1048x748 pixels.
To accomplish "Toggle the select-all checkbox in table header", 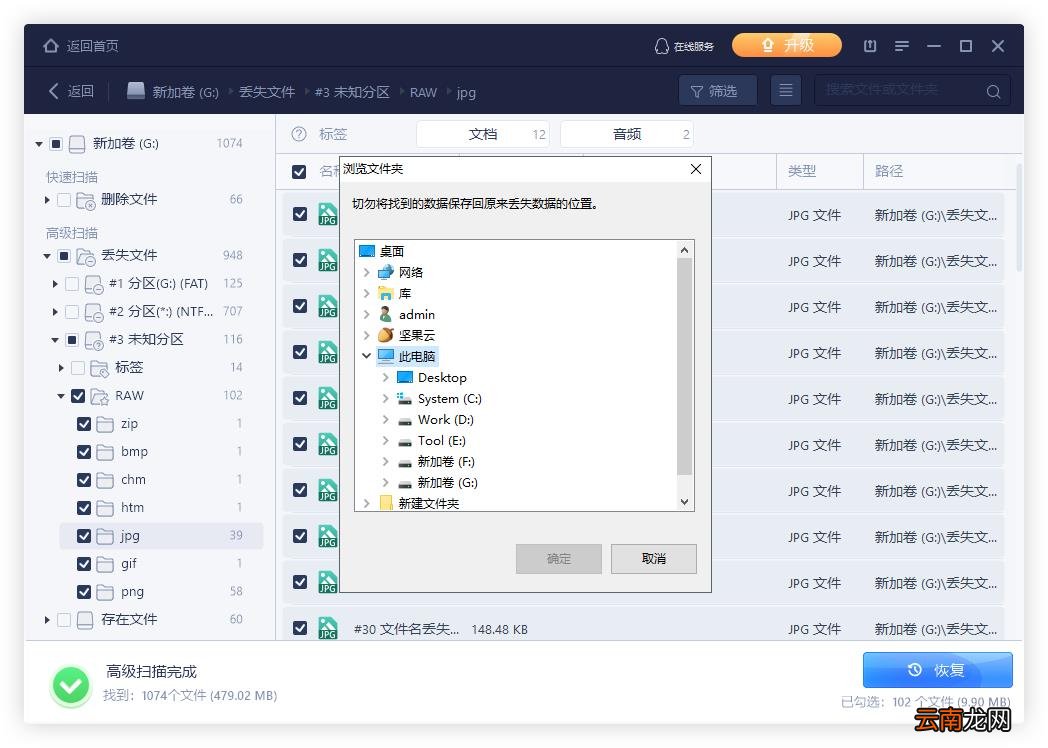I will click(x=299, y=172).
